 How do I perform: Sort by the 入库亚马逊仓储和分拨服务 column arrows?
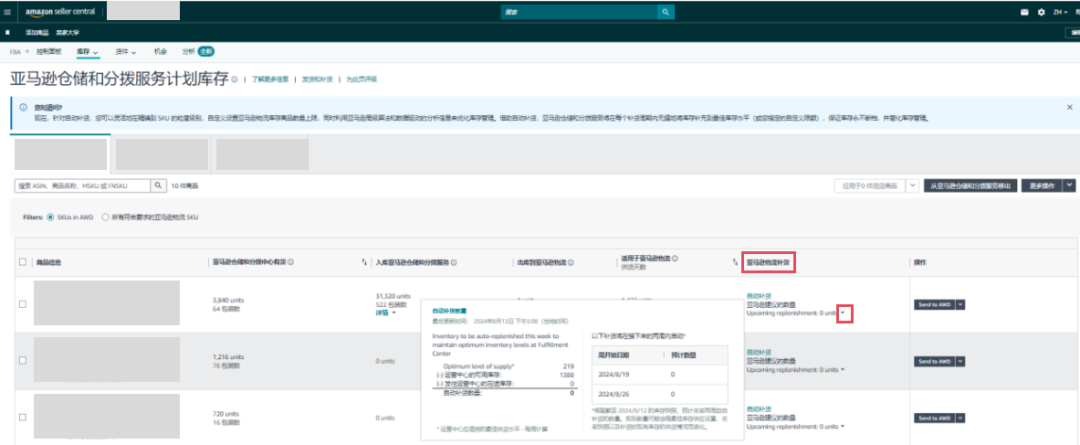364,262
